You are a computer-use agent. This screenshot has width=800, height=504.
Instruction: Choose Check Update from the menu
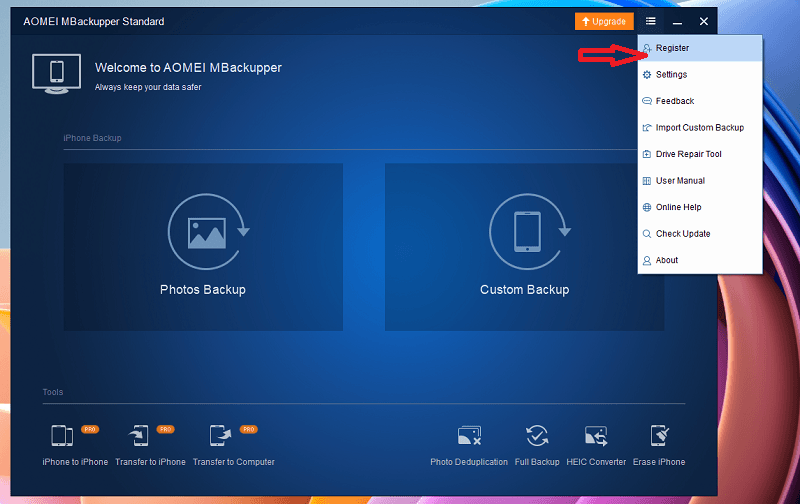click(x=683, y=234)
